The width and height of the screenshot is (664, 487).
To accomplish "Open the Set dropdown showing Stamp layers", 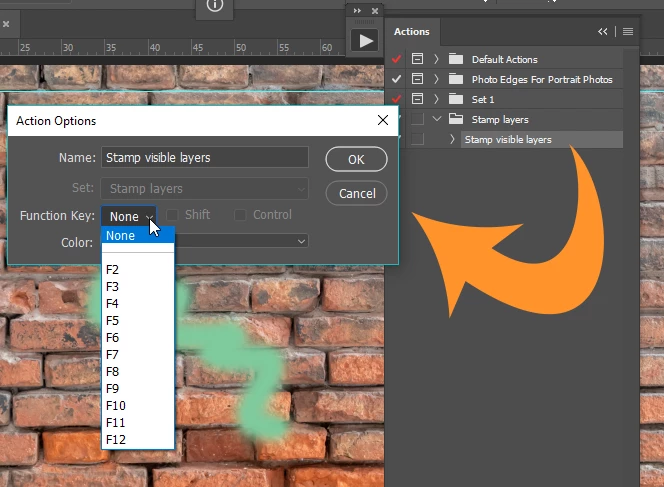I will [x=205, y=188].
